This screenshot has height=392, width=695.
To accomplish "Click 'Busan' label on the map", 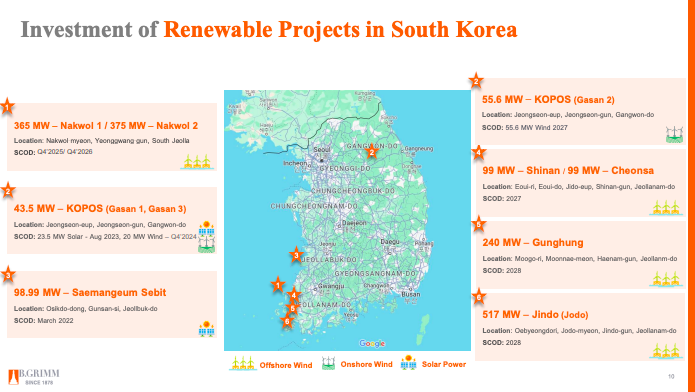I will [x=411, y=294].
